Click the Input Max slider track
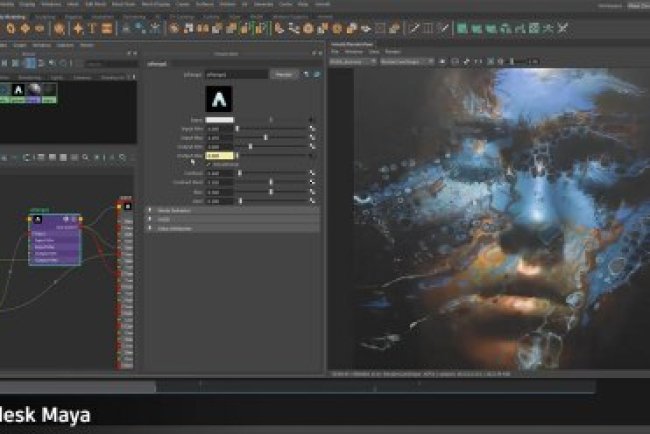650x434 pixels. coord(270,137)
